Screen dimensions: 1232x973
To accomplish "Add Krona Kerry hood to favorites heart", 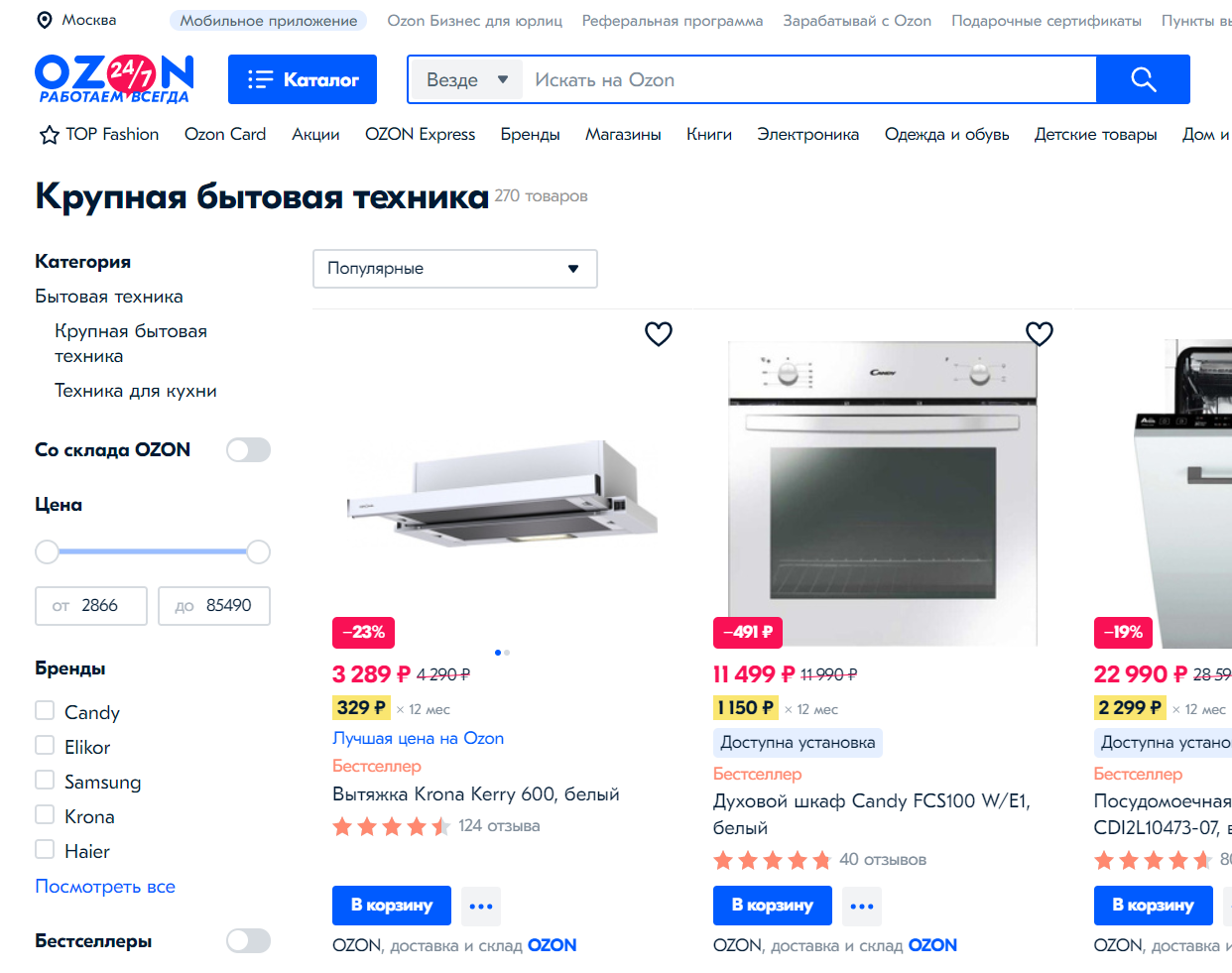I will pos(659,333).
